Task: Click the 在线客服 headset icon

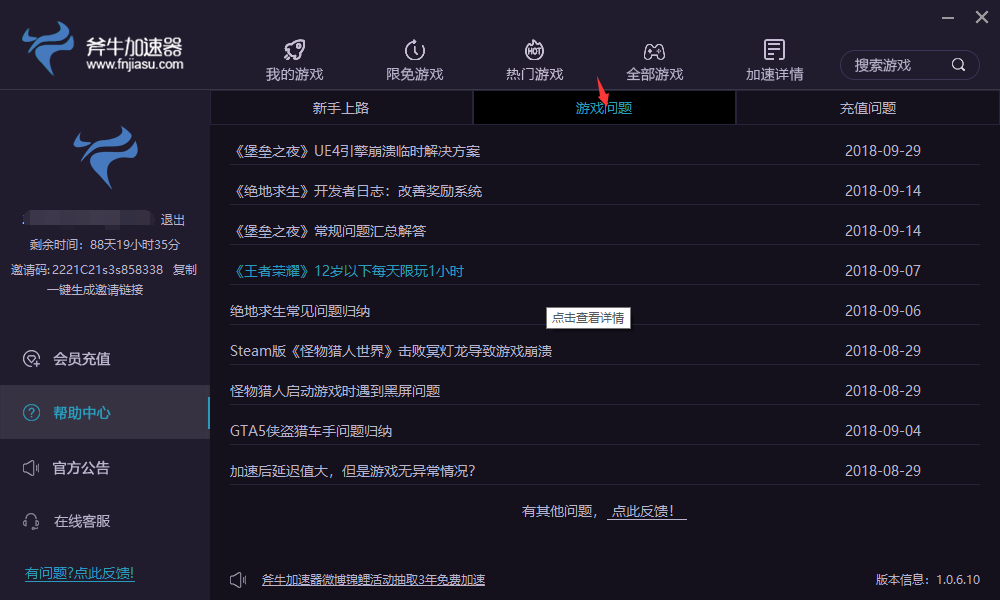Action: (x=31, y=522)
